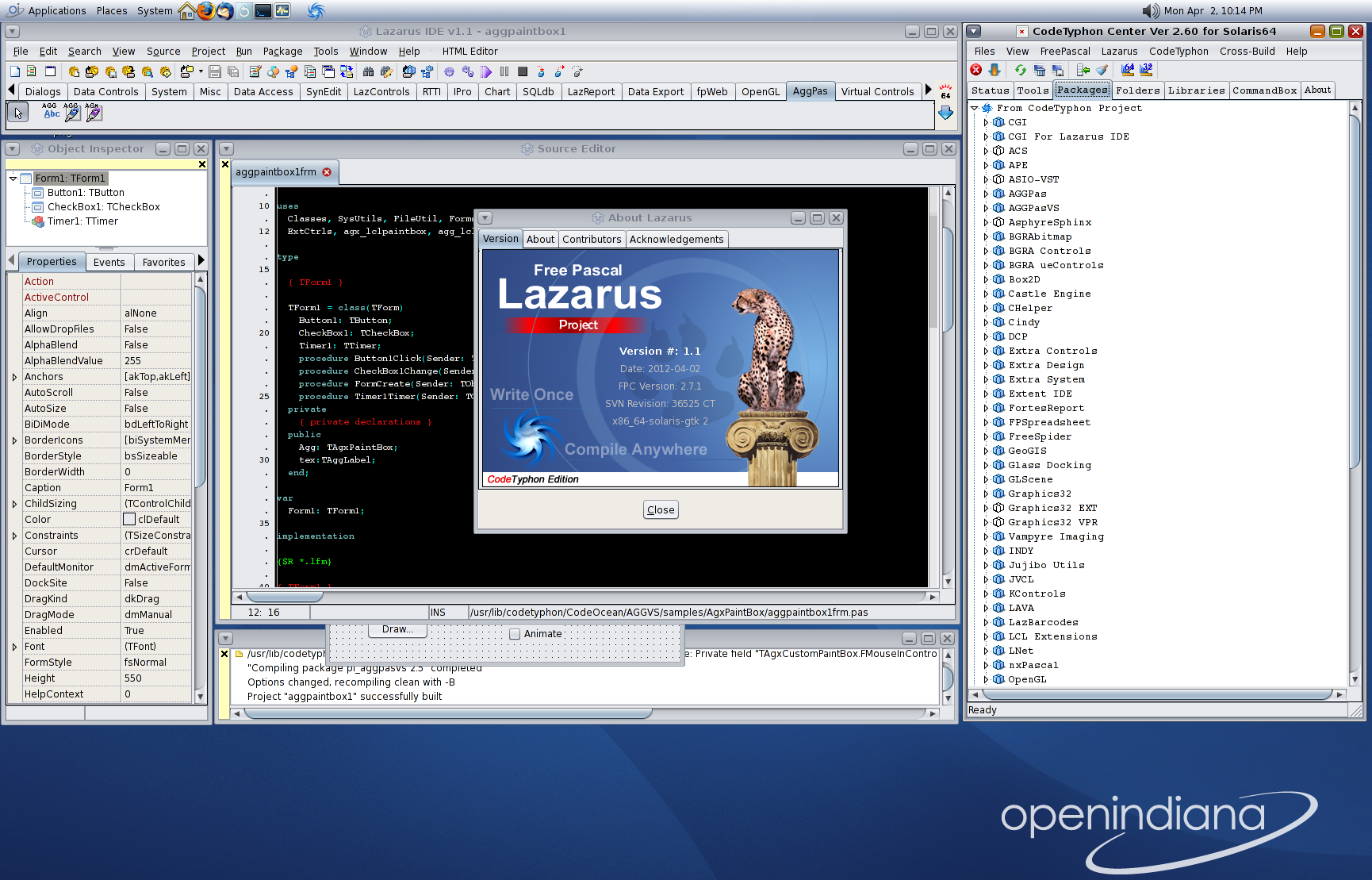The height and width of the screenshot is (880, 1372).
Task: Click the paint brush clean icon in CodeTyphon Center
Action: pos(1102,70)
